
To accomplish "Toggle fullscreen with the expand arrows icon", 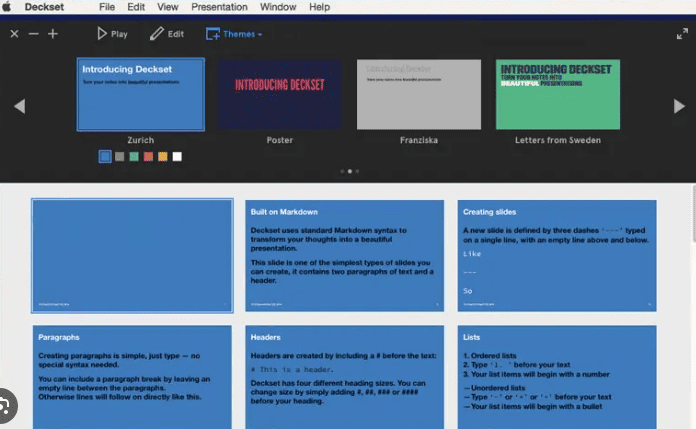I will (682, 34).
